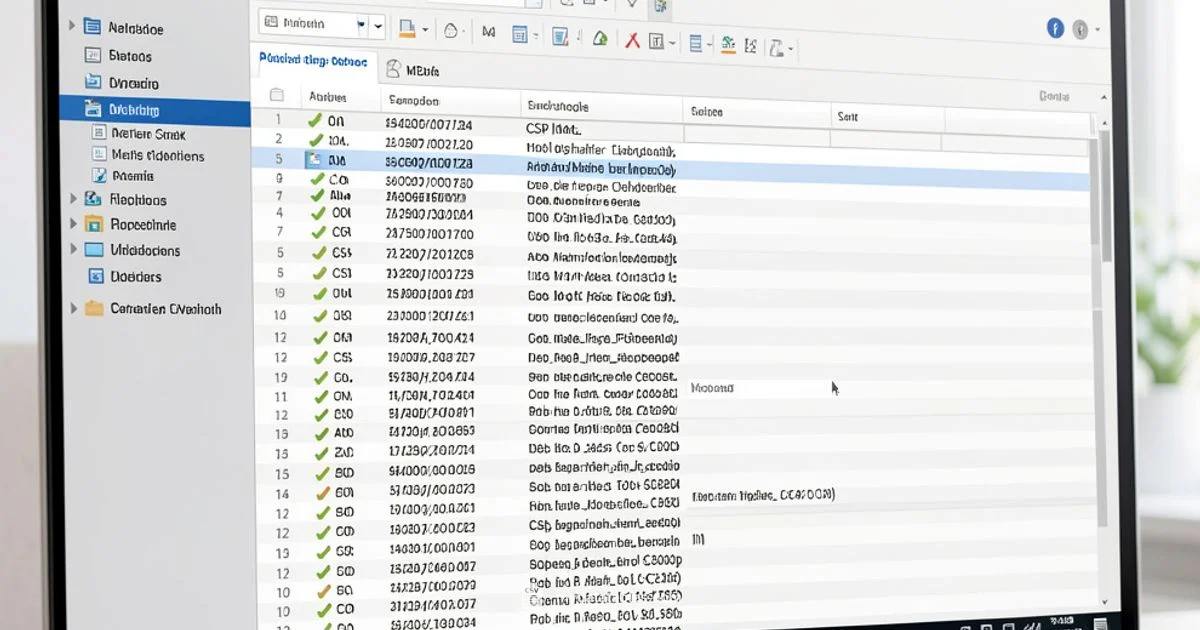The image size is (1200, 630).
Task: Click the red X delete icon
Action: click(x=632, y=37)
